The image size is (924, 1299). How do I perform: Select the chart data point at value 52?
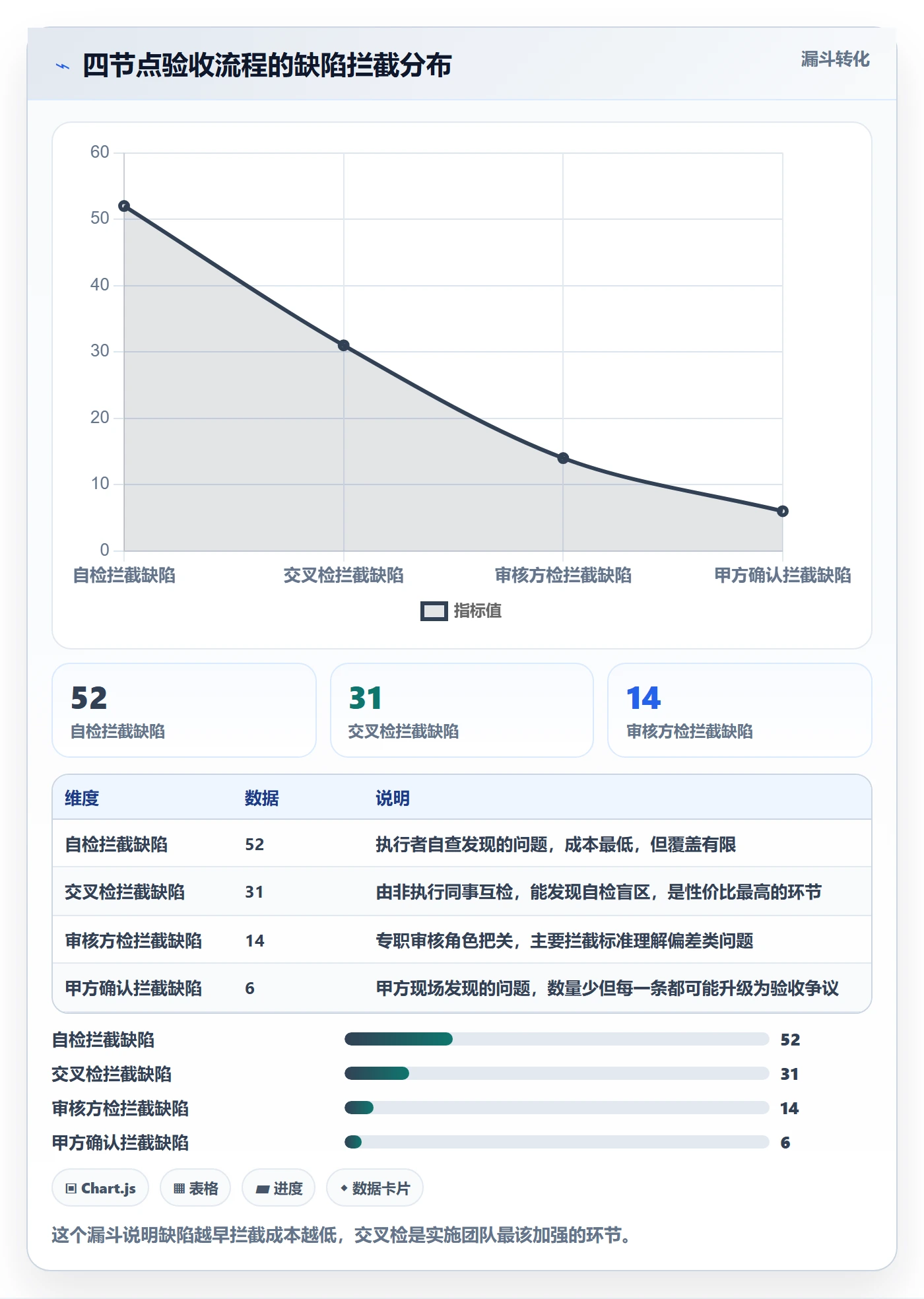(x=124, y=206)
